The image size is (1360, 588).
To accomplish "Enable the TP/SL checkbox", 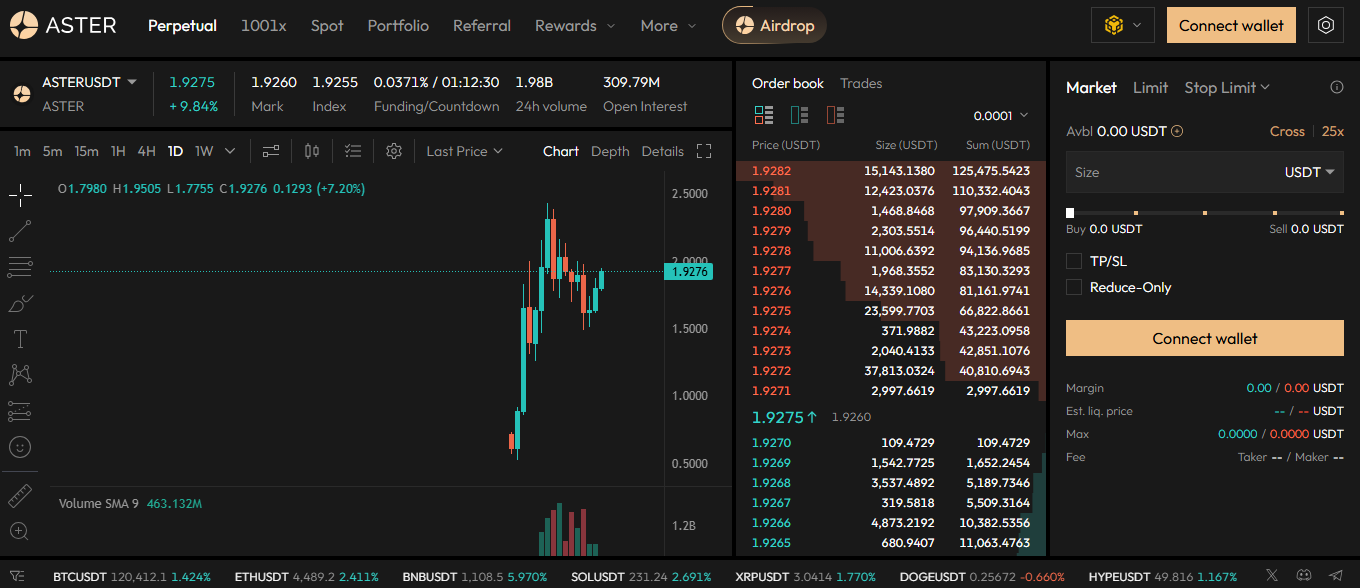I will [1074, 261].
